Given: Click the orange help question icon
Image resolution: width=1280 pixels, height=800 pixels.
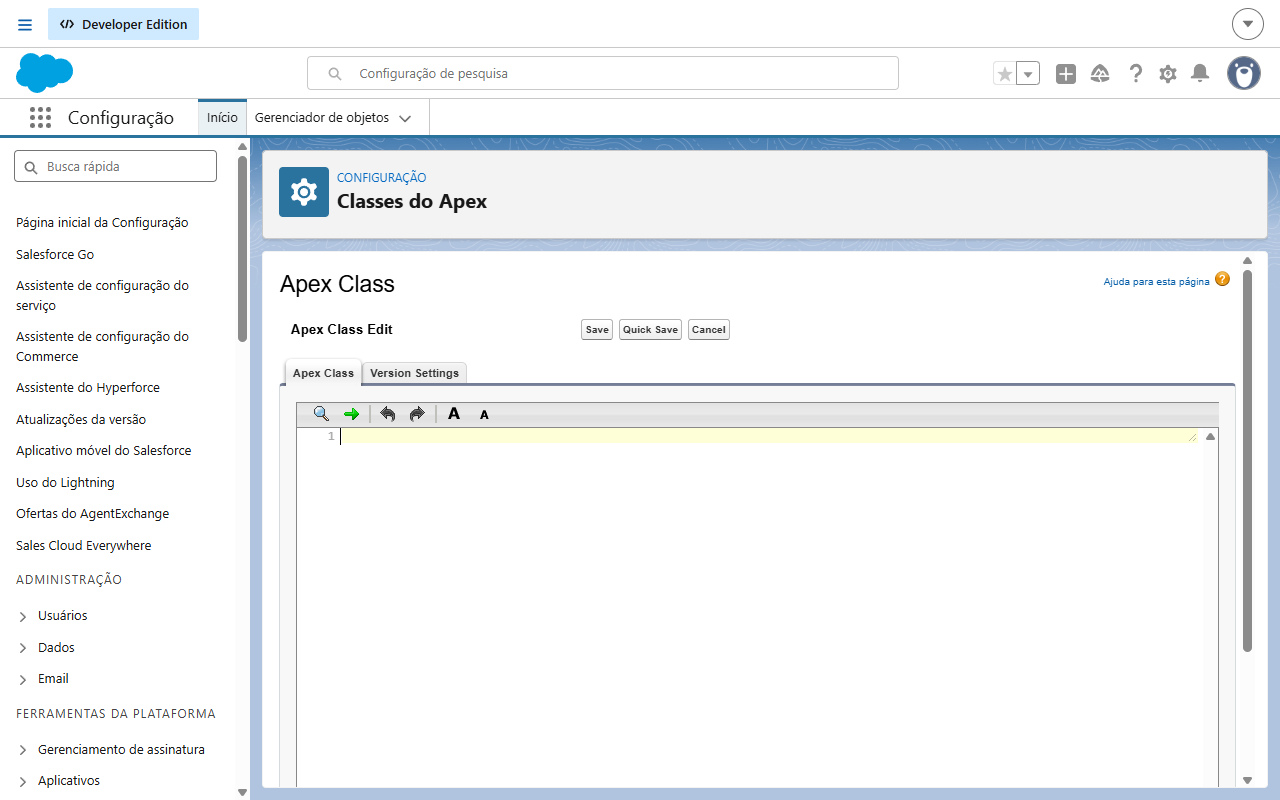Looking at the screenshot, I should click(1222, 279).
